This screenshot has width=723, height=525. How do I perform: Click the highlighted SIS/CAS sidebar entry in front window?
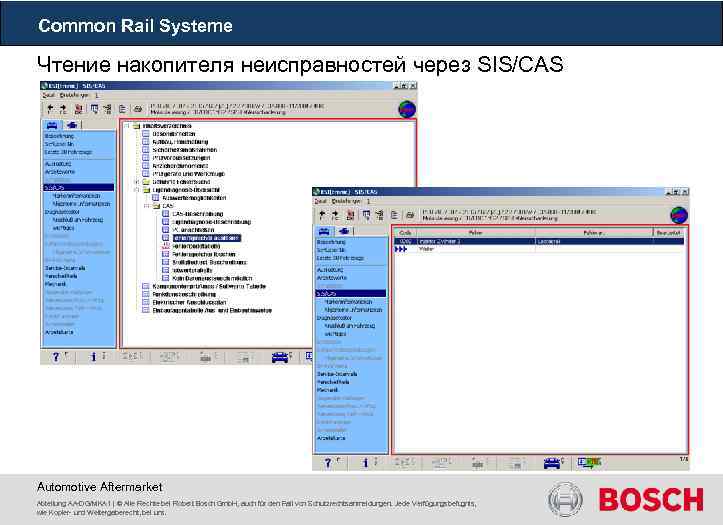351,293
